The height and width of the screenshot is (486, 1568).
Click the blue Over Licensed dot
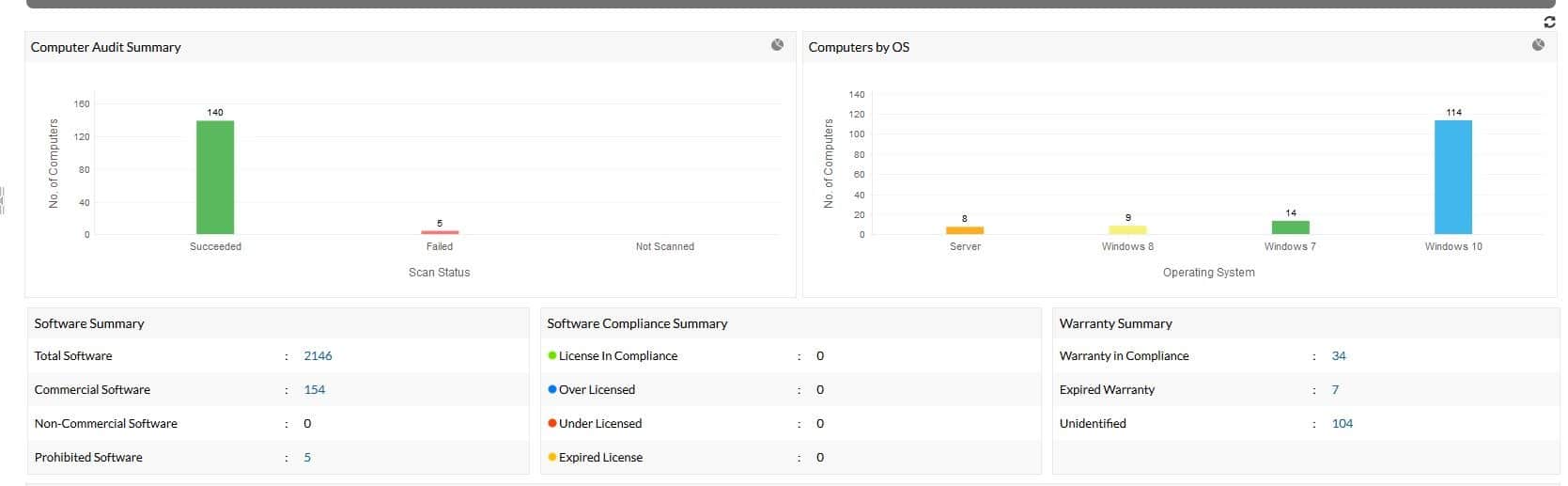552,390
